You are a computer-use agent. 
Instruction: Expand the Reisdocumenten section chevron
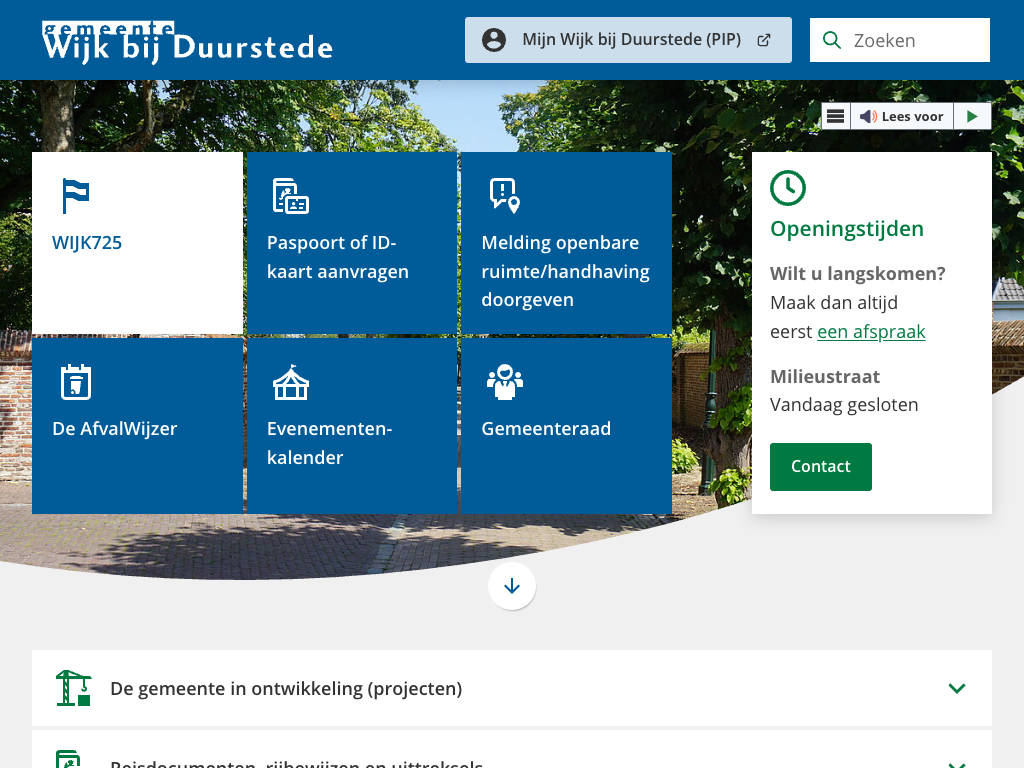(x=956, y=762)
